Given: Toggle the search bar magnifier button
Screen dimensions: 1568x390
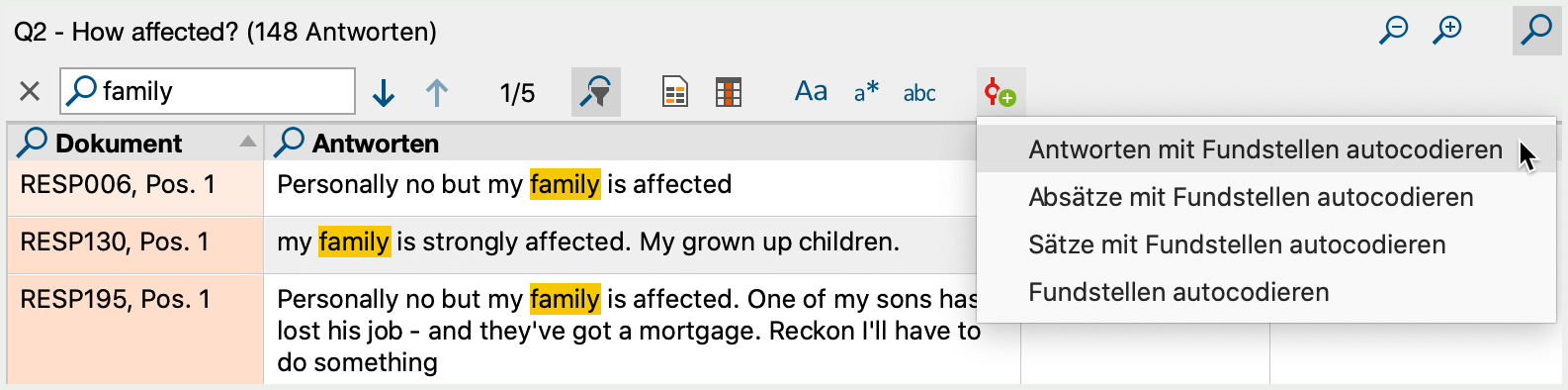Looking at the screenshot, I should point(1536,31).
